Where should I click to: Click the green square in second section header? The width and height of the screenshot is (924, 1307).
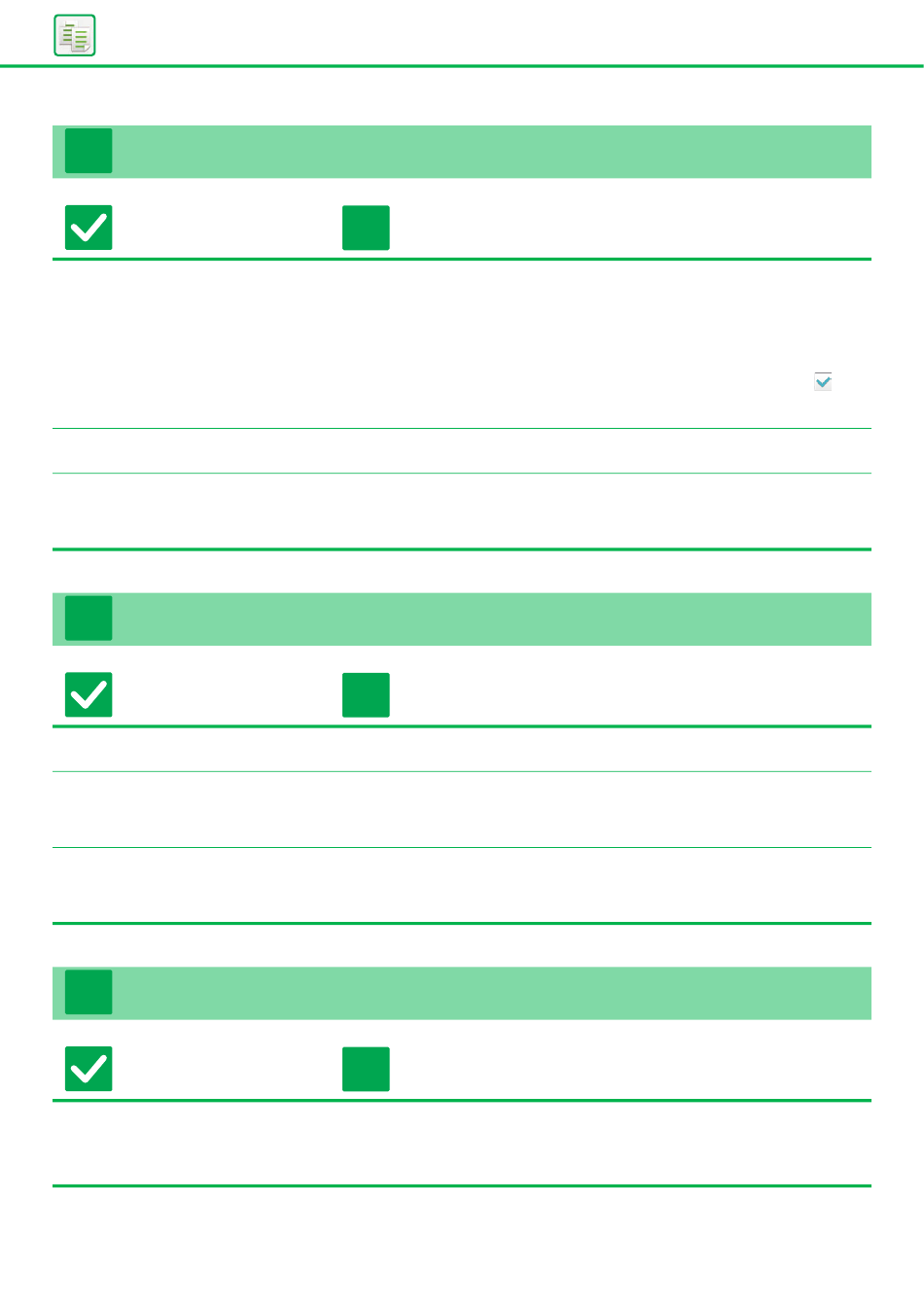[x=89, y=618]
